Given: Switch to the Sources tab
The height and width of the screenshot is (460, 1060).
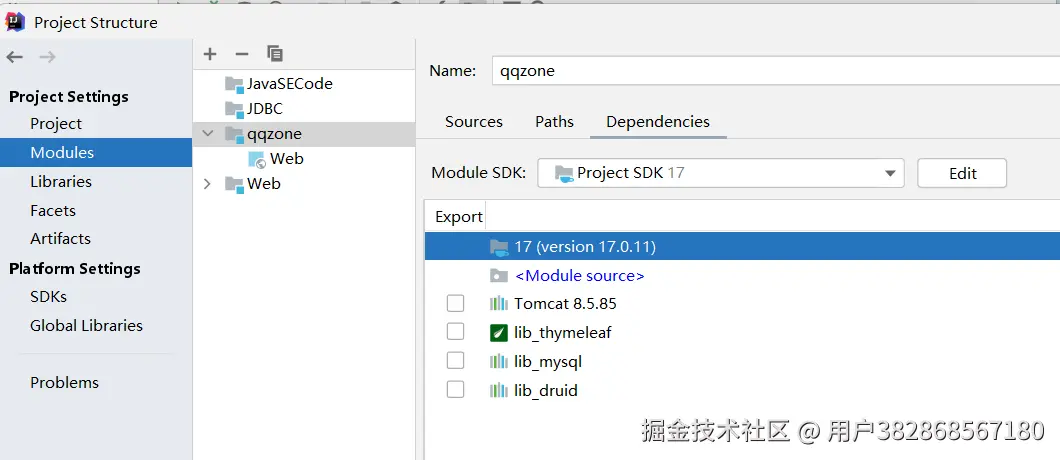Looking at the screenshot, I should click(473, 122).
